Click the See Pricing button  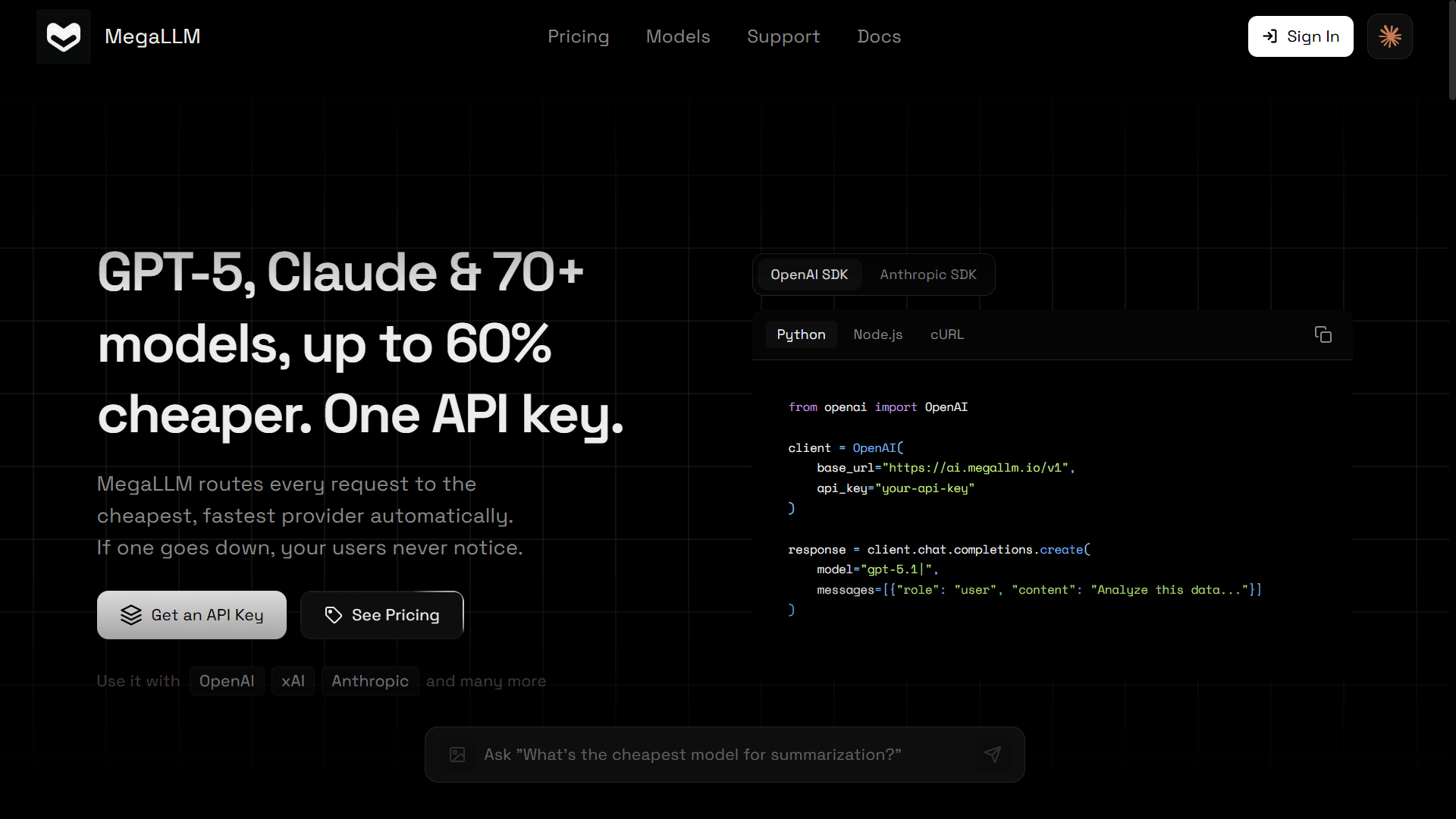[382, 615]
